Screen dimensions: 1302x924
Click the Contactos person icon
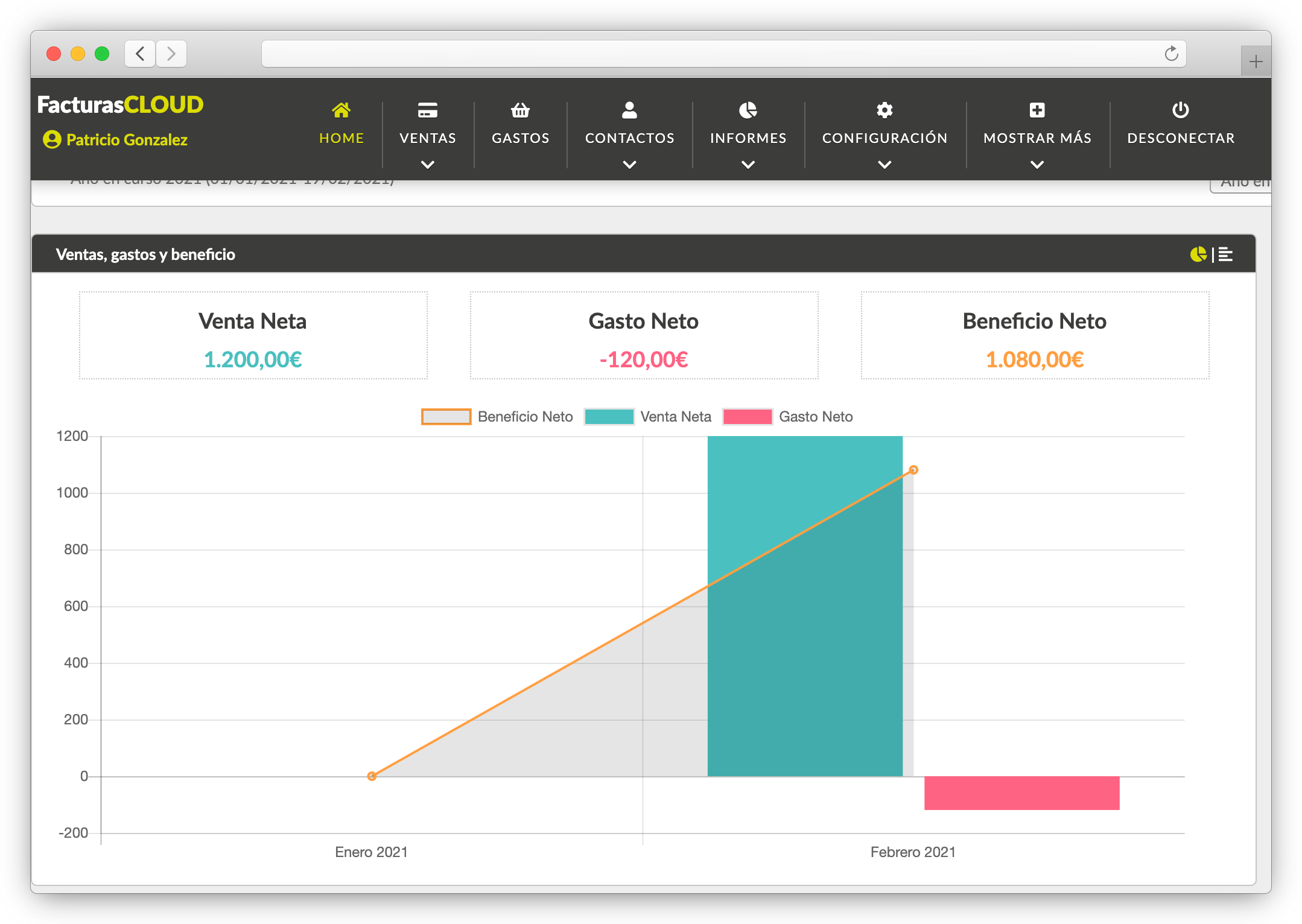[x=629, y=110]
